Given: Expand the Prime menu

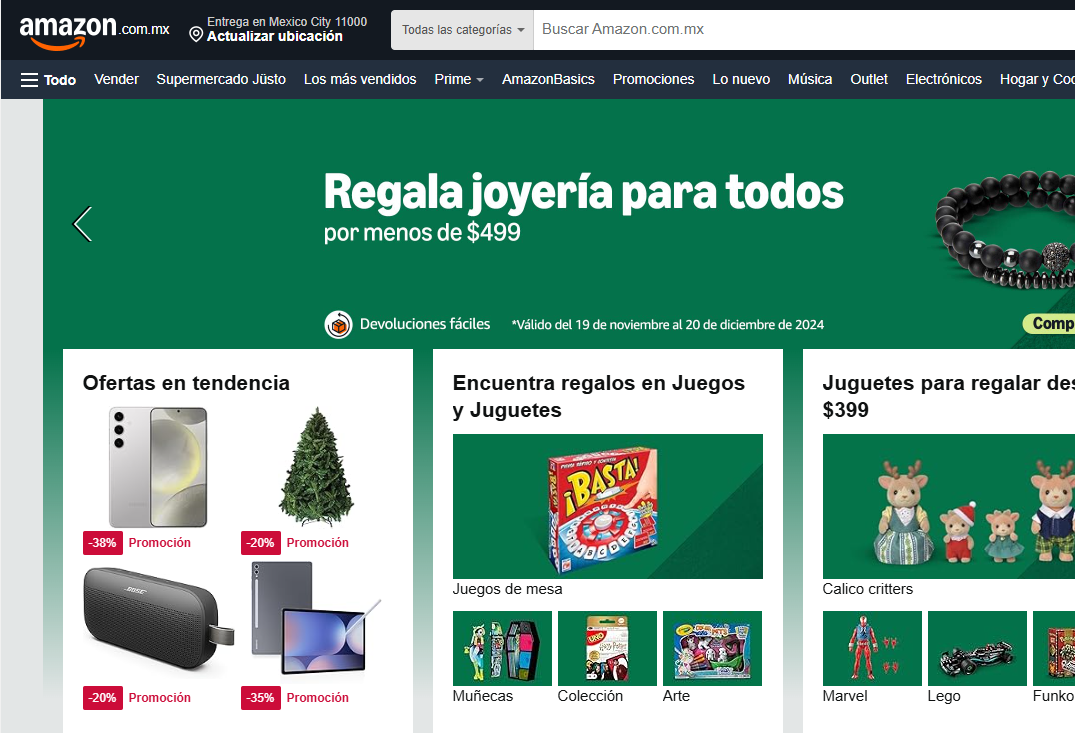Looking at the screenshot, I should [x=459, y=80].
